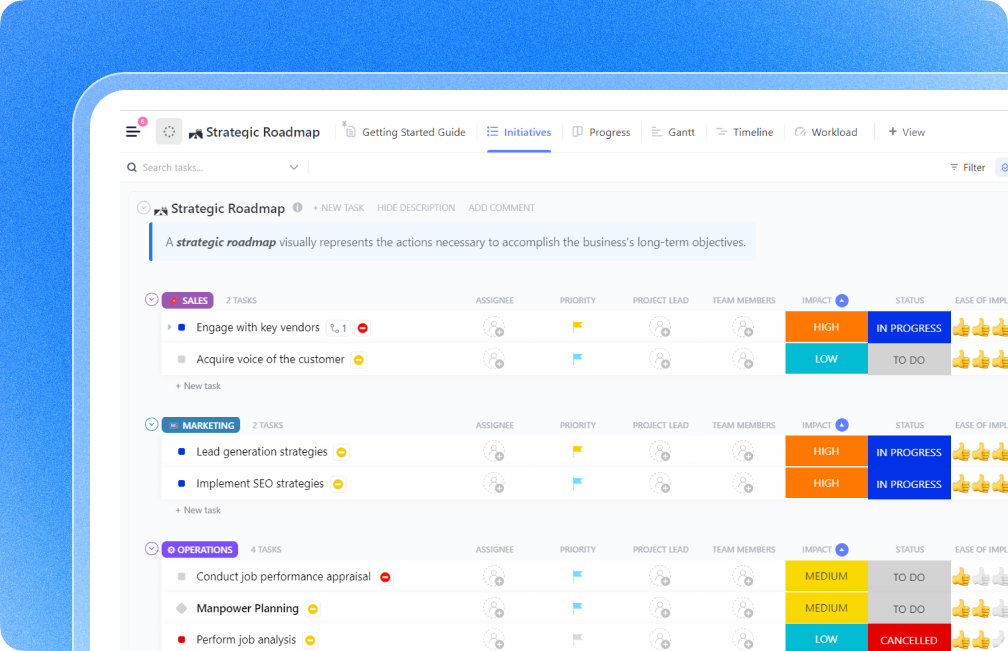This screenshot has height=651, width=1008.
Task: Click the info icon beside Strategic Roadmap
Action: point(297,208)
